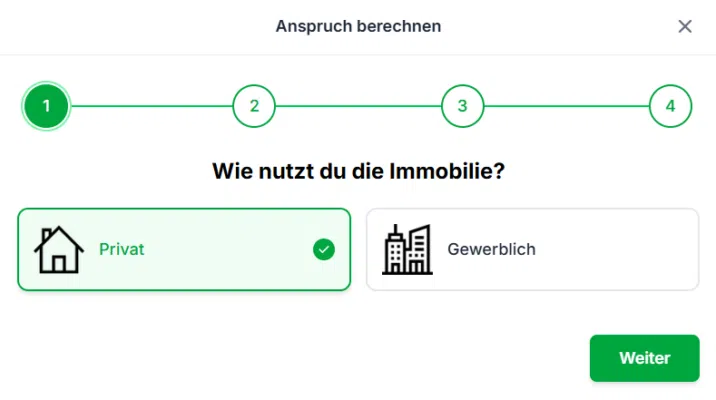Close the Anspruch berechnen dialog
Screen dimensions: 716x400
[x=685, y=27]
